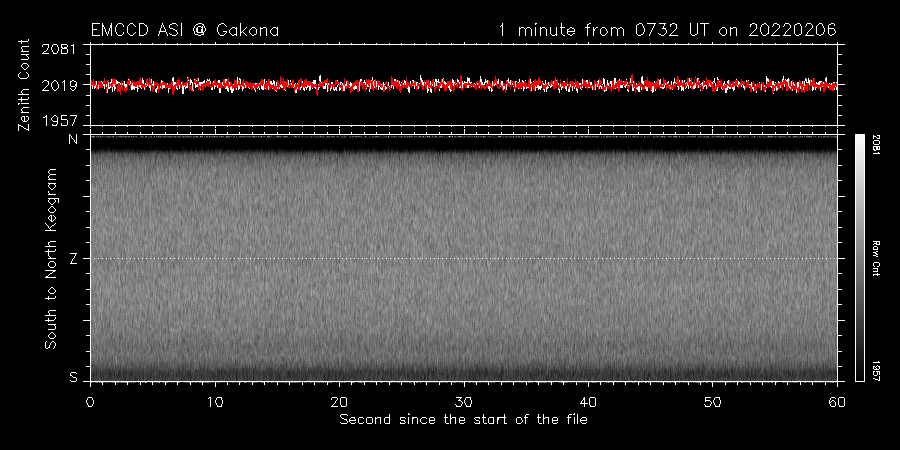Click the 60 second tick label
The height and width of the screenshot is (450, 900).
[x=837, y=402]
